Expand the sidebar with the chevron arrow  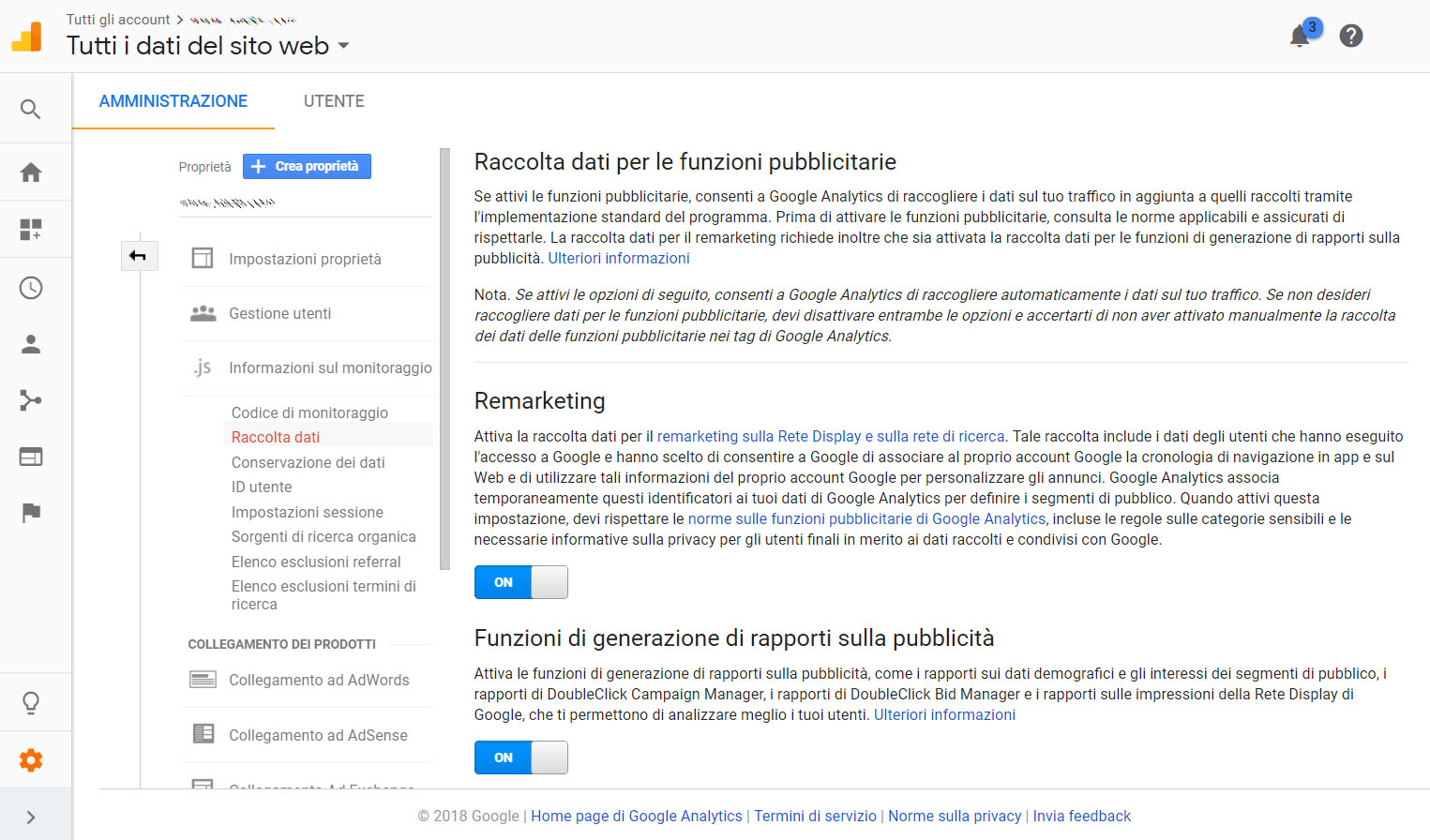click(31, 817)
